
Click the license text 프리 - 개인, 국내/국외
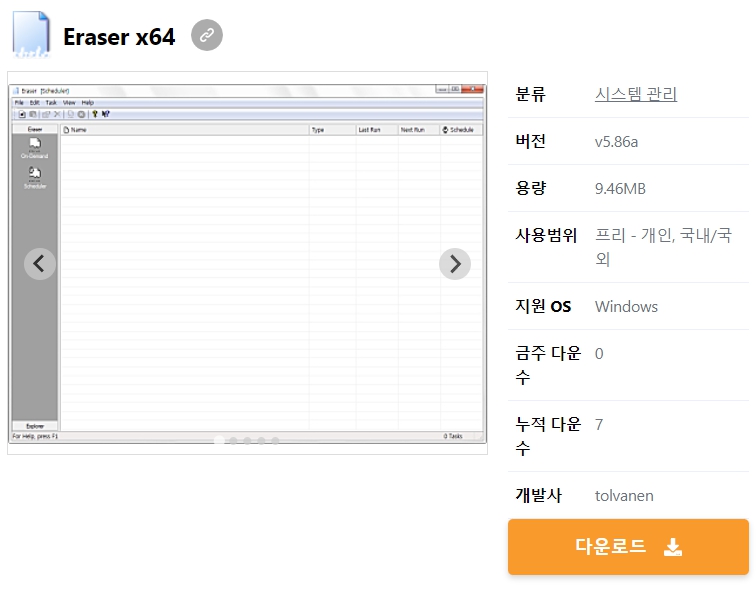click(663, 247)
